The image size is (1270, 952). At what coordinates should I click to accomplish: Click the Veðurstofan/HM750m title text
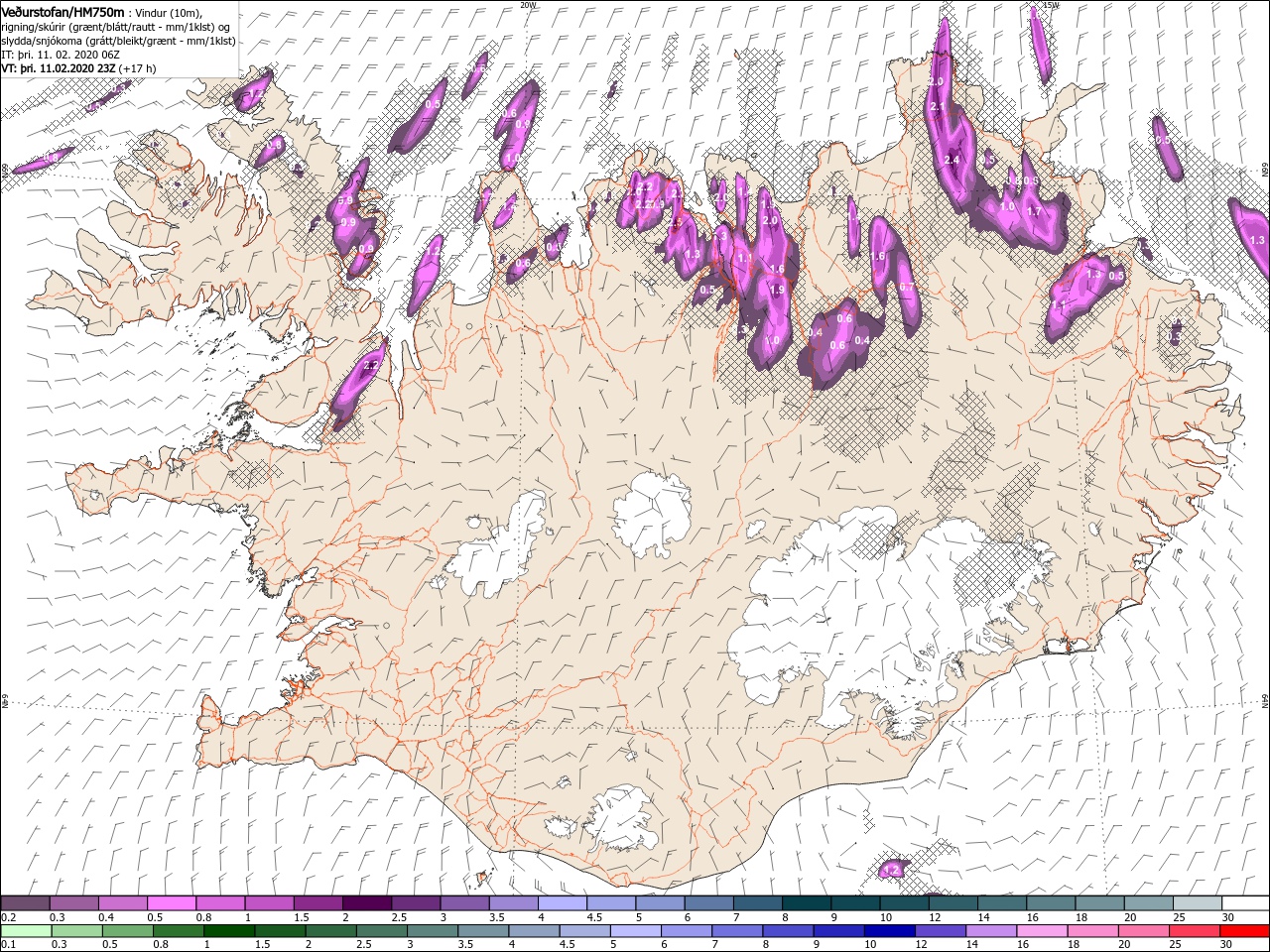tap(63, 12)
